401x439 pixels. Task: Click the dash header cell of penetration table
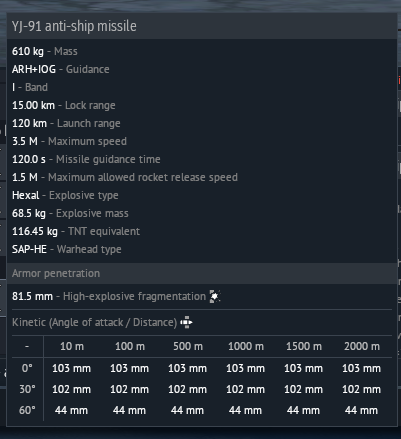(27, 346)
